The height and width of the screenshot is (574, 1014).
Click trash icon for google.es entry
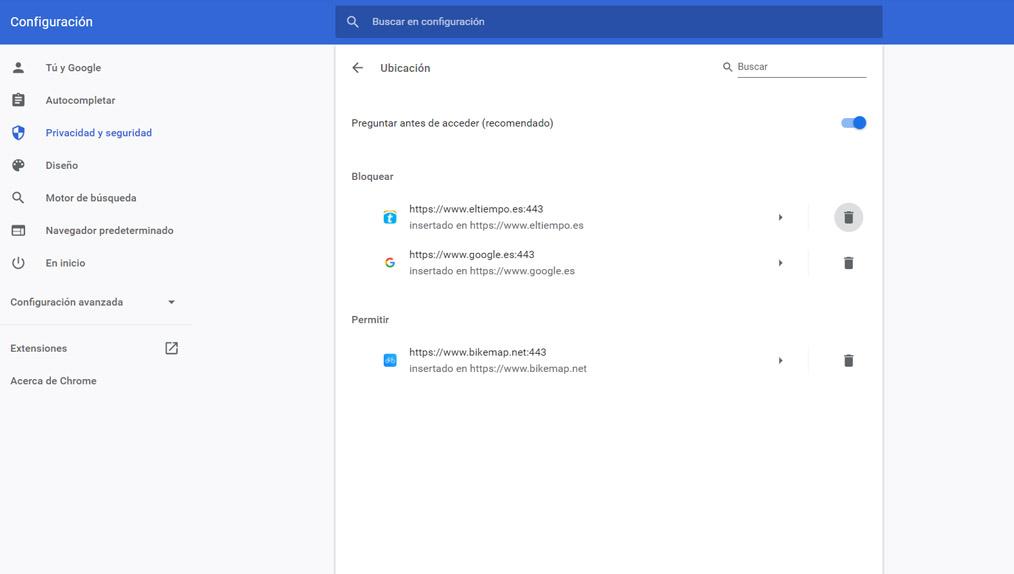(x=848, y=263)
